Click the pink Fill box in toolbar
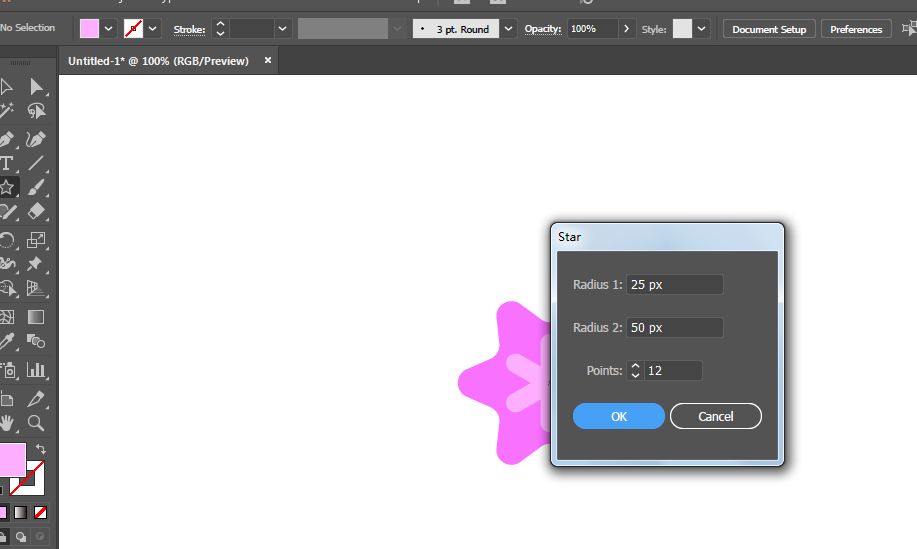The image size is (917, 549). (x=12, y=460)
